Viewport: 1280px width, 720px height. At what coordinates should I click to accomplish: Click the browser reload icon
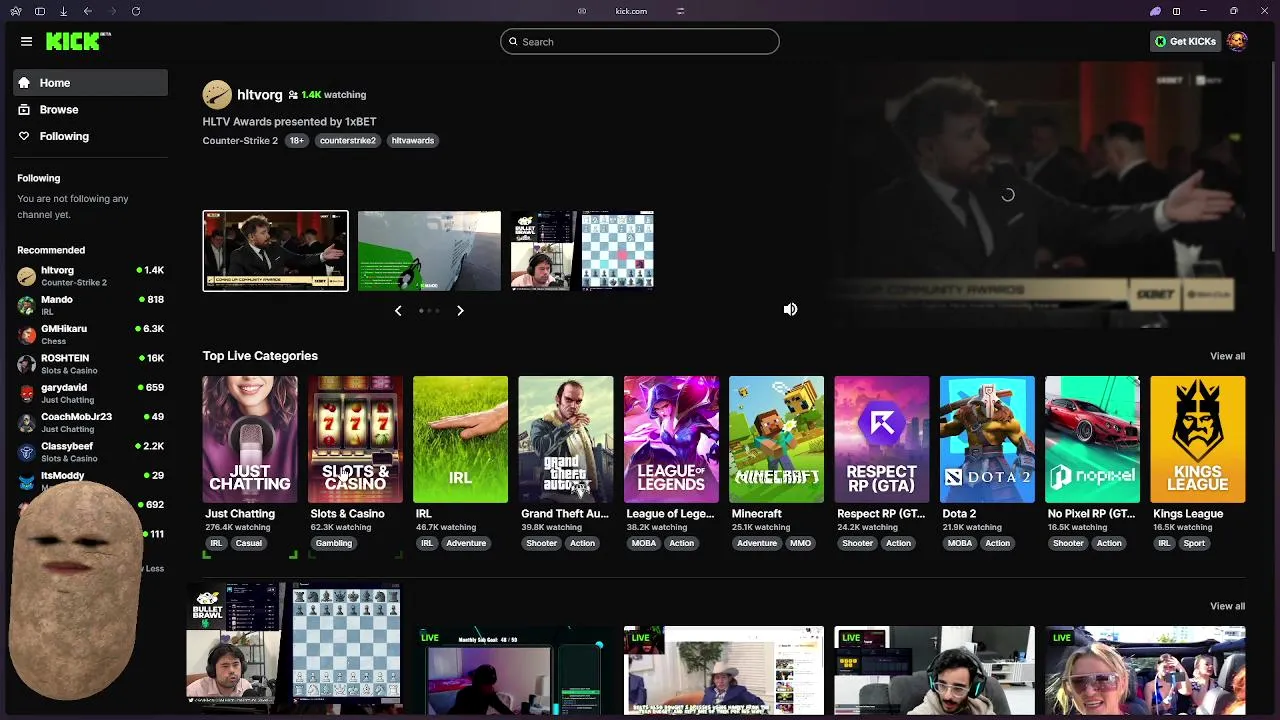[136, 11]
